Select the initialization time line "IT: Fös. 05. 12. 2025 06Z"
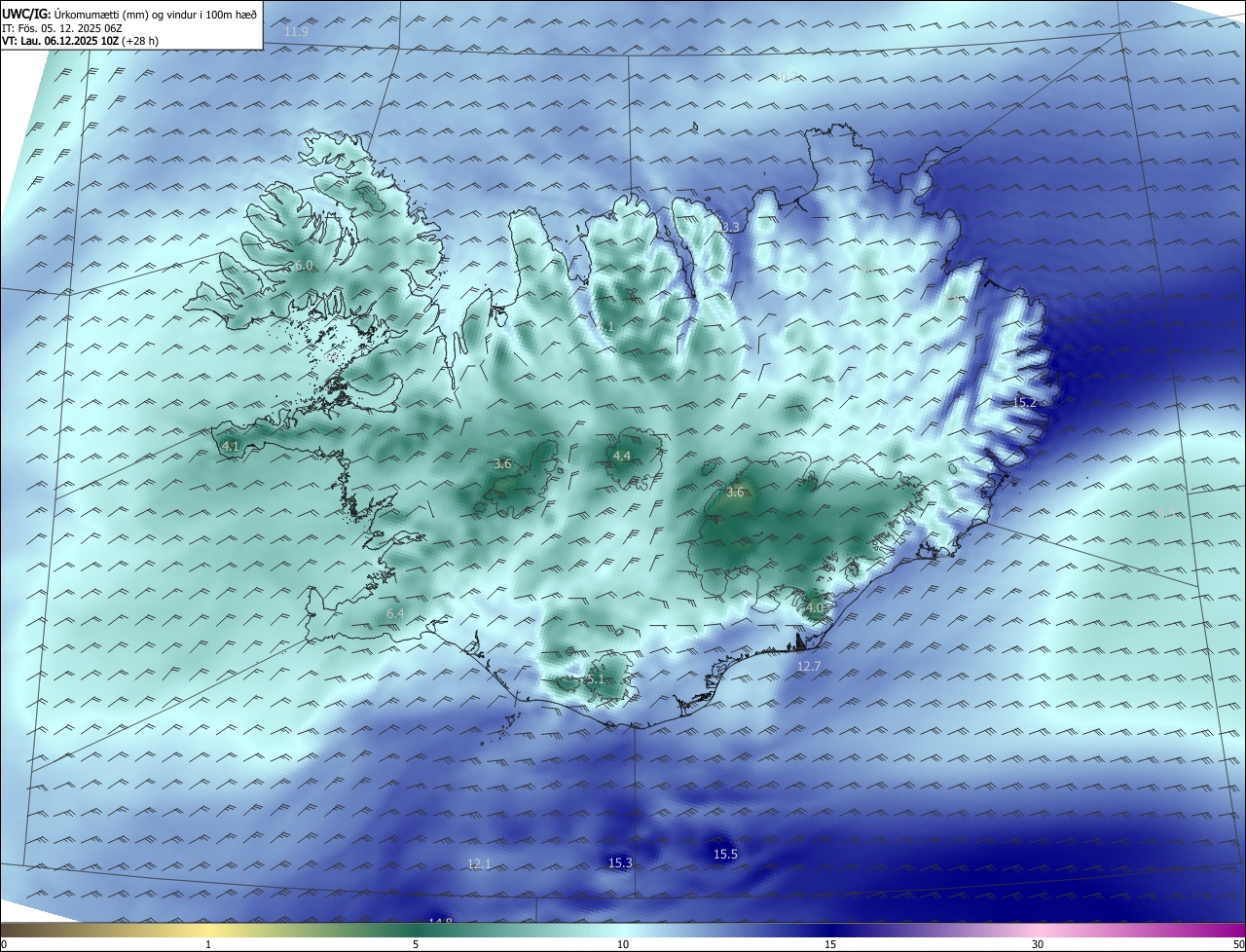 61,28
